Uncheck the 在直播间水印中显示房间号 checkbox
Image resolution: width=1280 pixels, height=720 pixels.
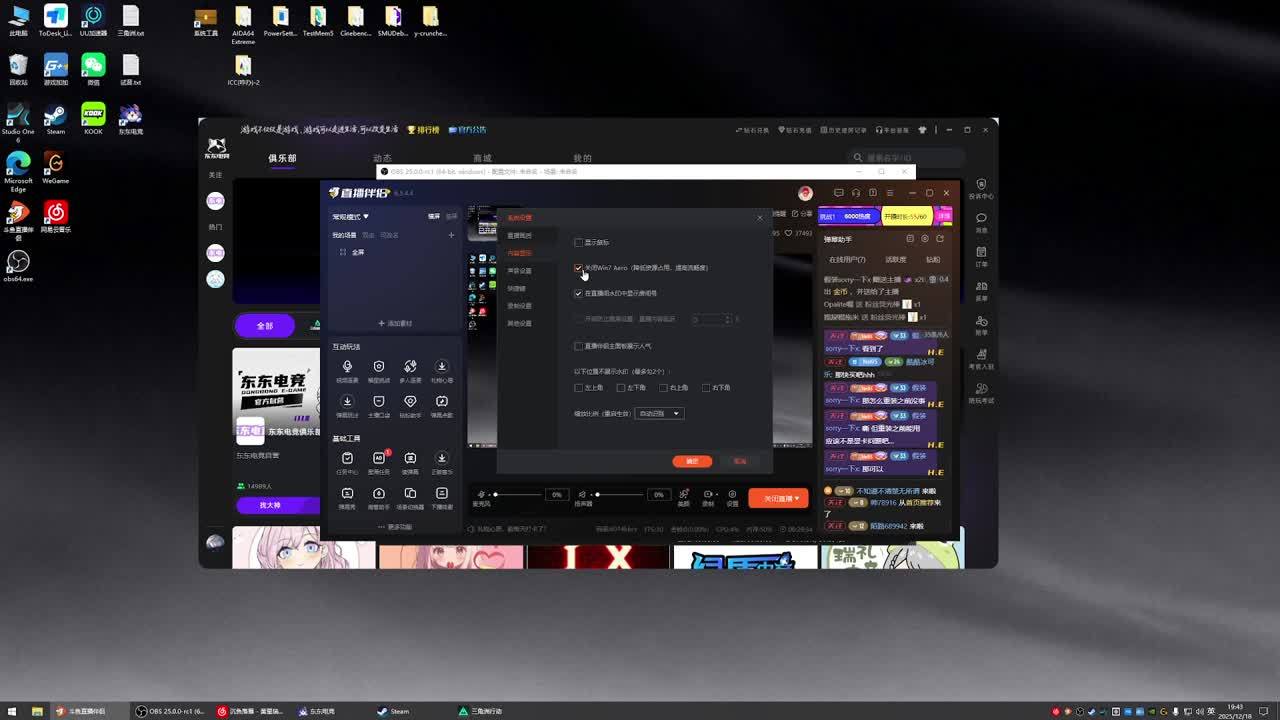(x=578, y=294)
